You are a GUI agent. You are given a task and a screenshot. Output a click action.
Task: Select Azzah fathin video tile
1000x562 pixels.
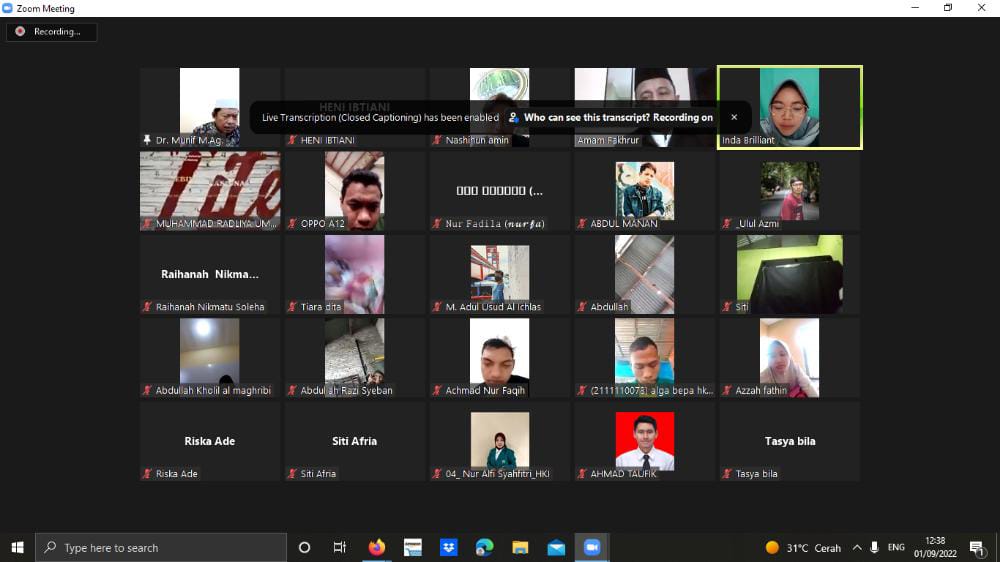(x=790, y=358)
